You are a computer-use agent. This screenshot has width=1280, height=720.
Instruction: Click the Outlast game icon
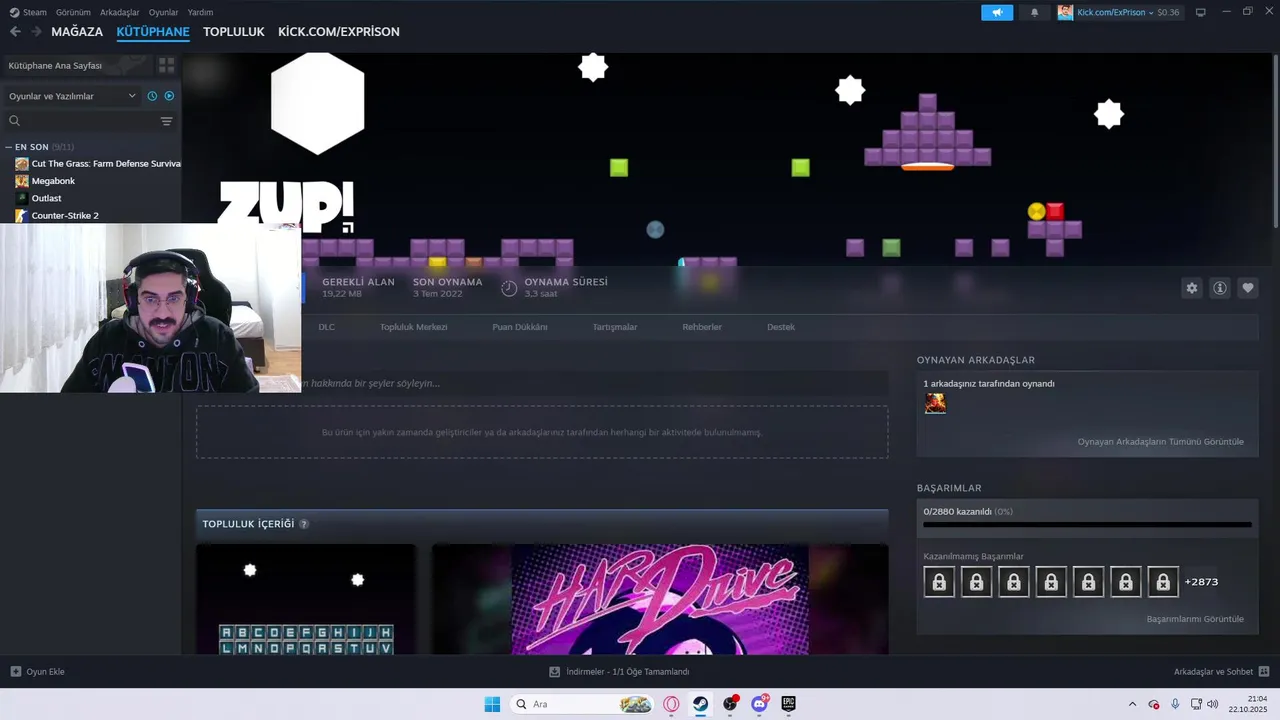pos(22,198)
